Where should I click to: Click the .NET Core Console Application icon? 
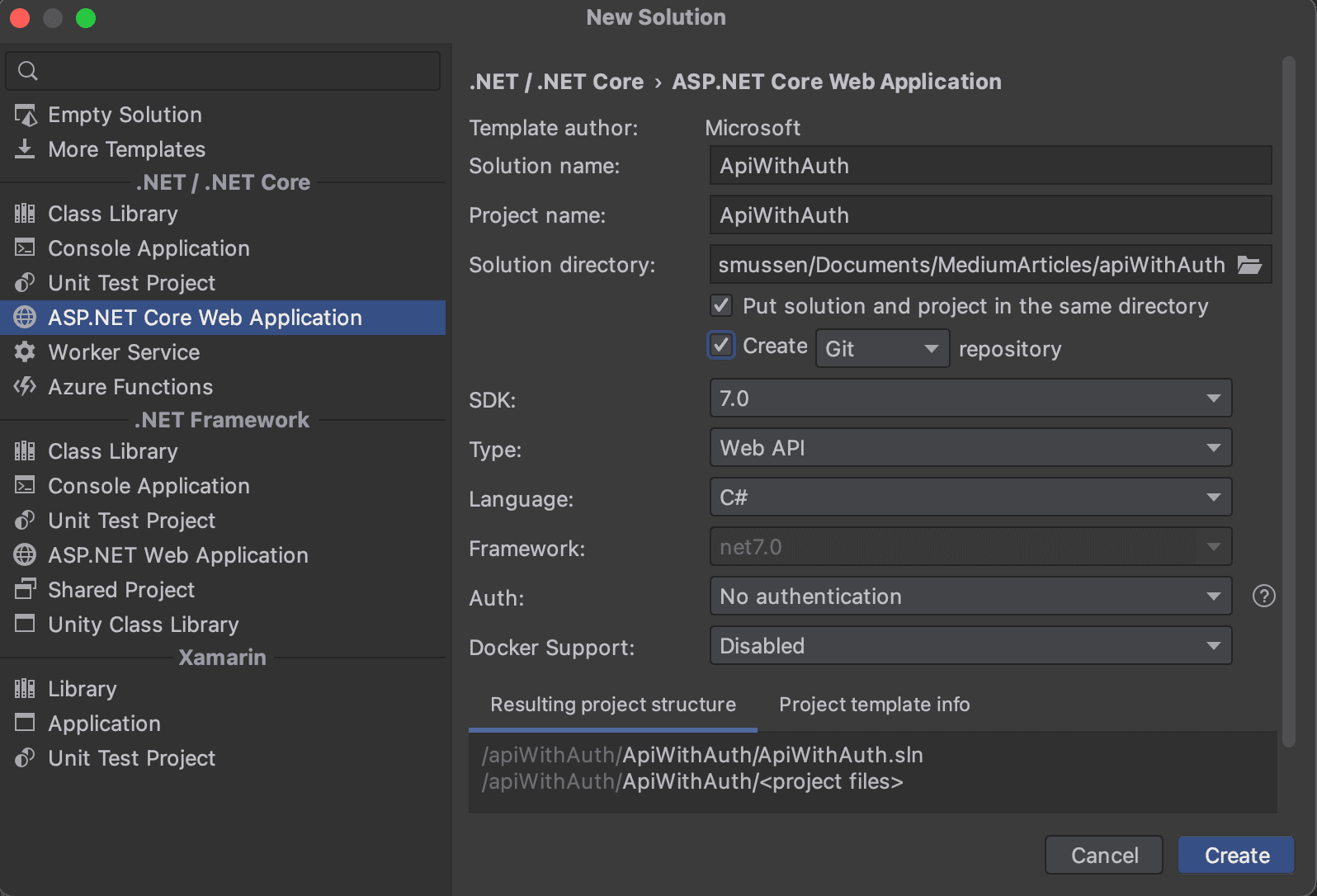pyautogui.click(x=26, y=248)
